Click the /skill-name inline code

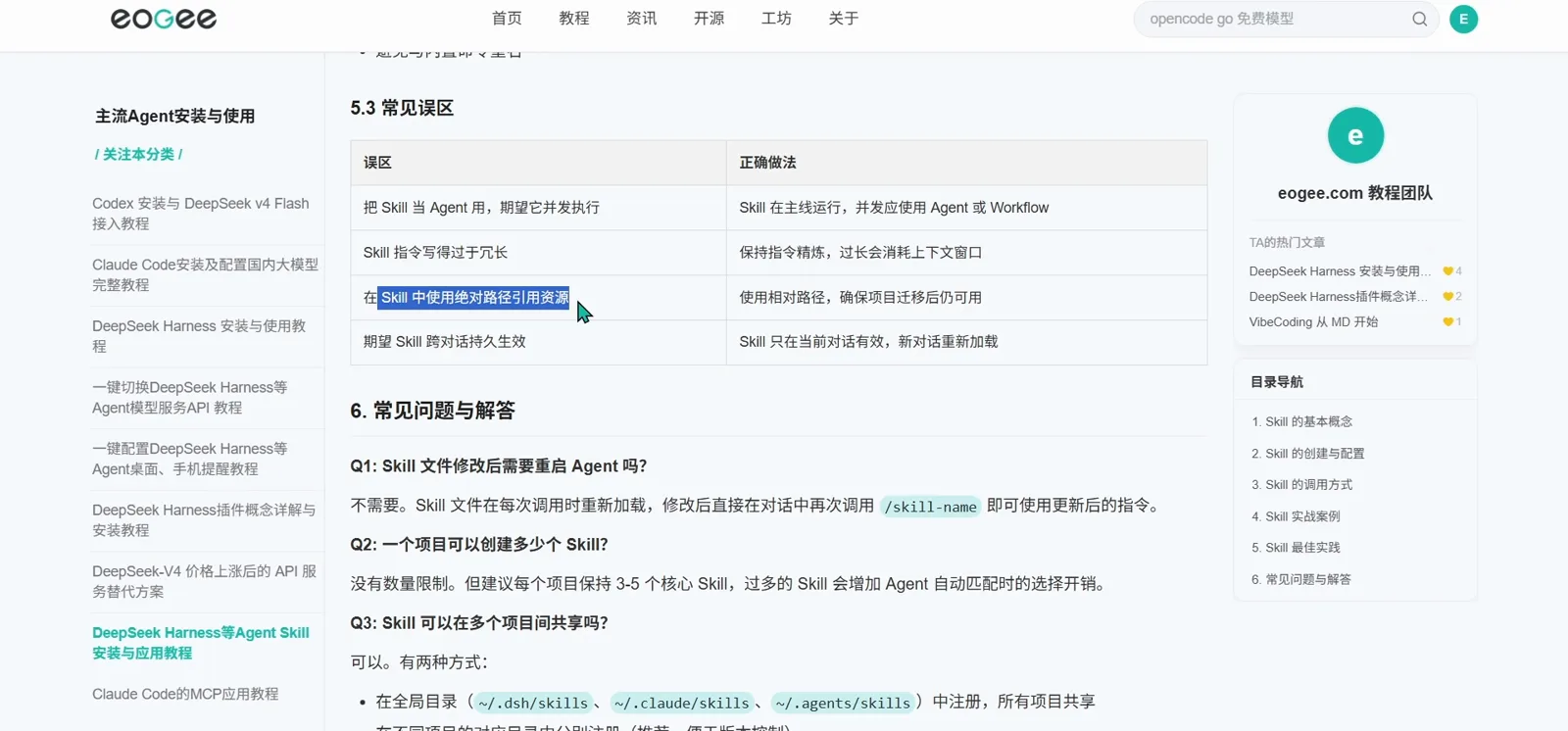click(931, 507)
